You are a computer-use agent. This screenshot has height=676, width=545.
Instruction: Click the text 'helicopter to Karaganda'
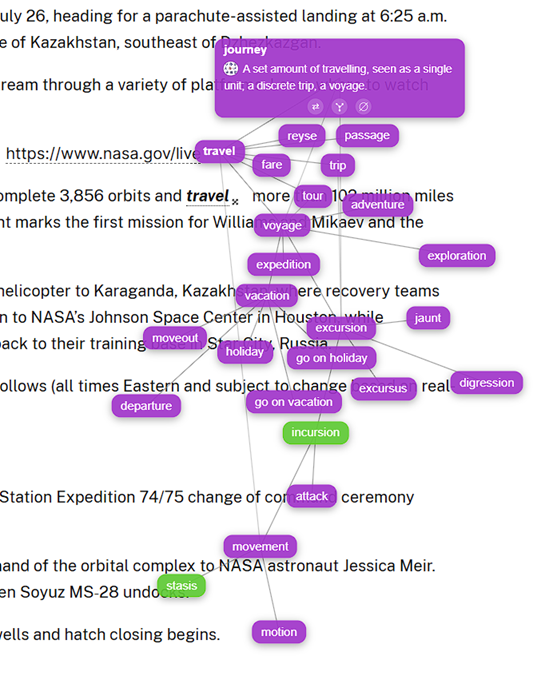pyautogui.click(x=89, y=291)
